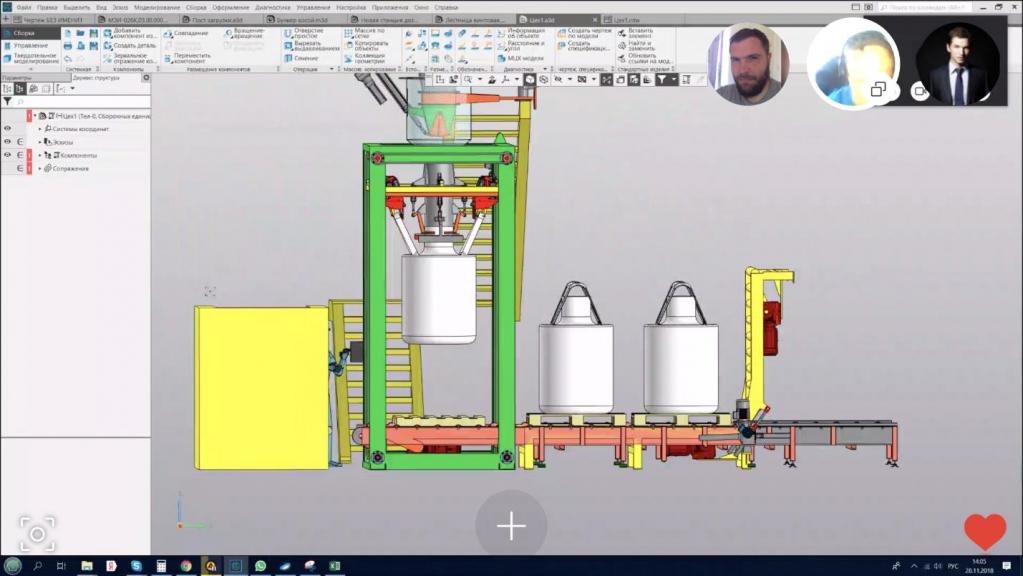Click the funnel filter icon in the view toolbar

[x=662, y=80]
